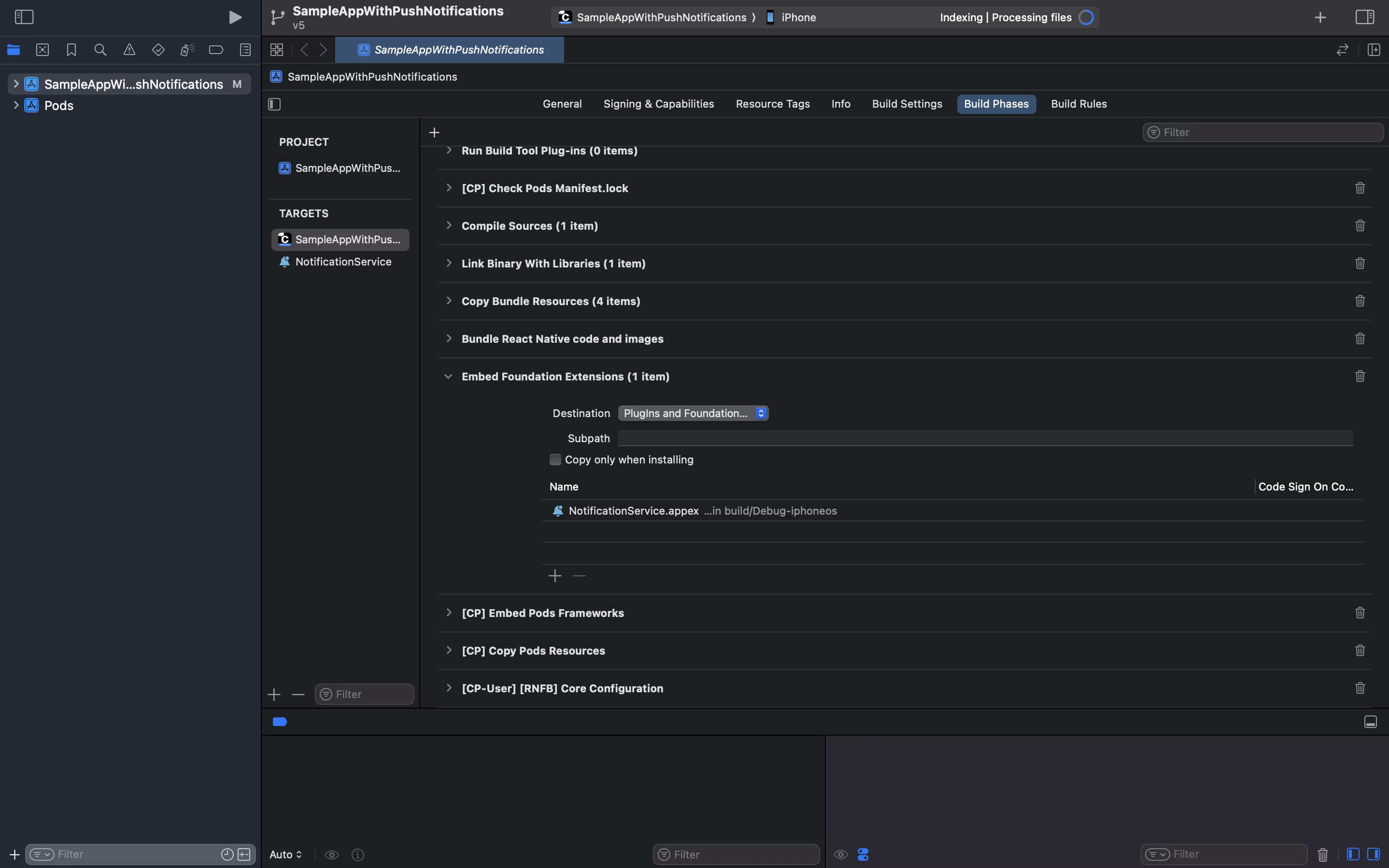Open the Breakpoint navigator
The height and width of the screenshot is (868, 1389).
point(216,49)
